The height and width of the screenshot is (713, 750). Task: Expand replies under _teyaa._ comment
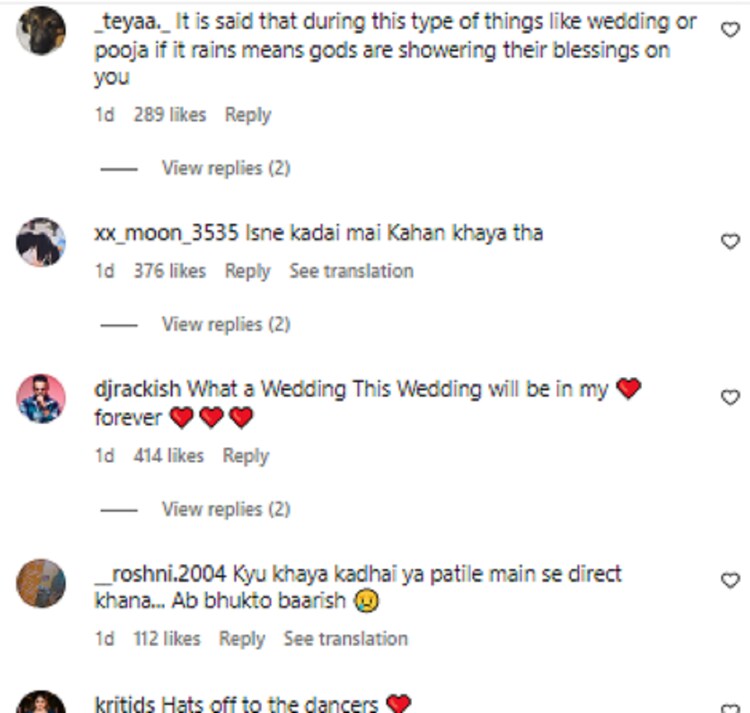click(225, 168)
